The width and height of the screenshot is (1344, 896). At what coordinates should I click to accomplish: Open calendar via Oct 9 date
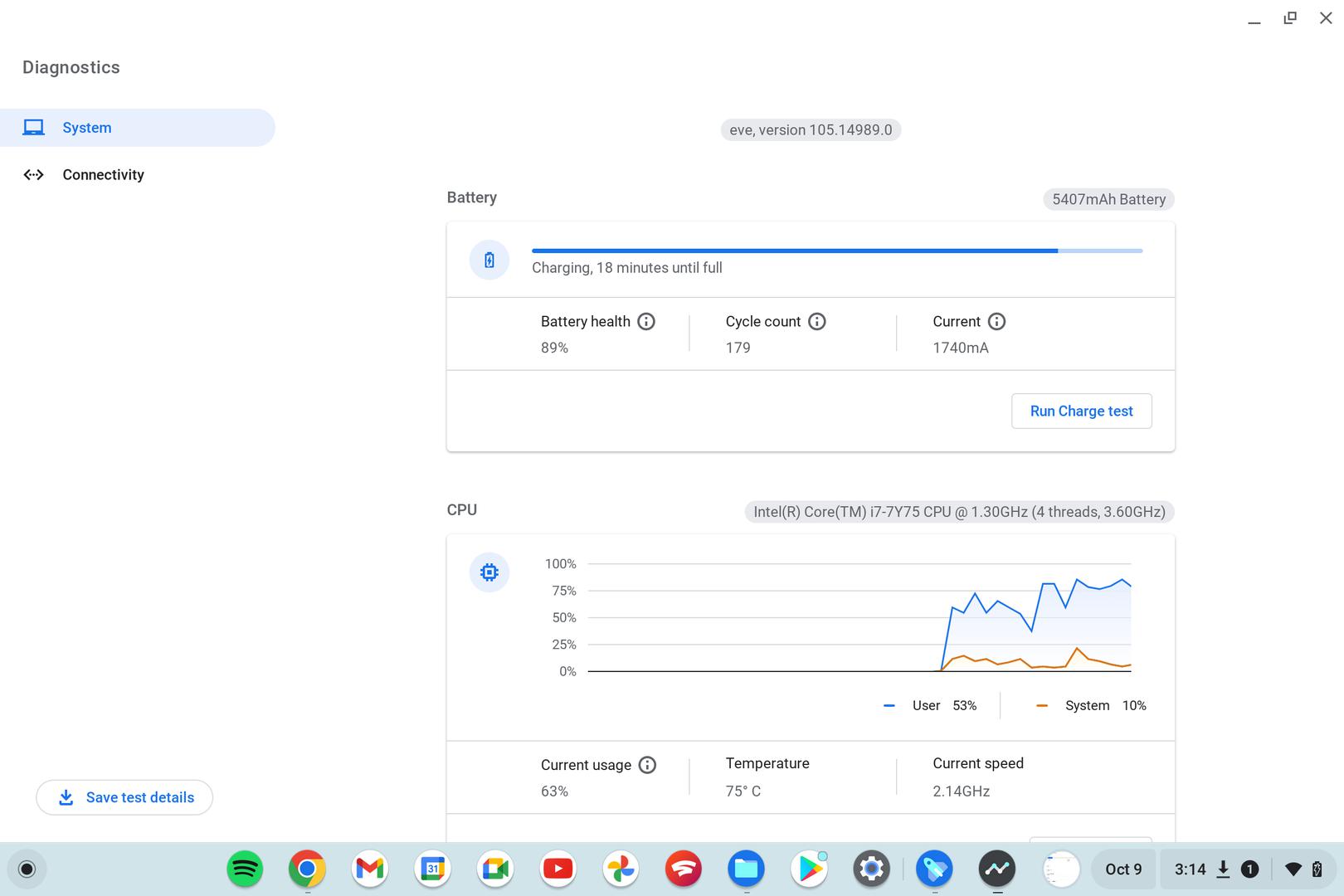point(1123,869)
